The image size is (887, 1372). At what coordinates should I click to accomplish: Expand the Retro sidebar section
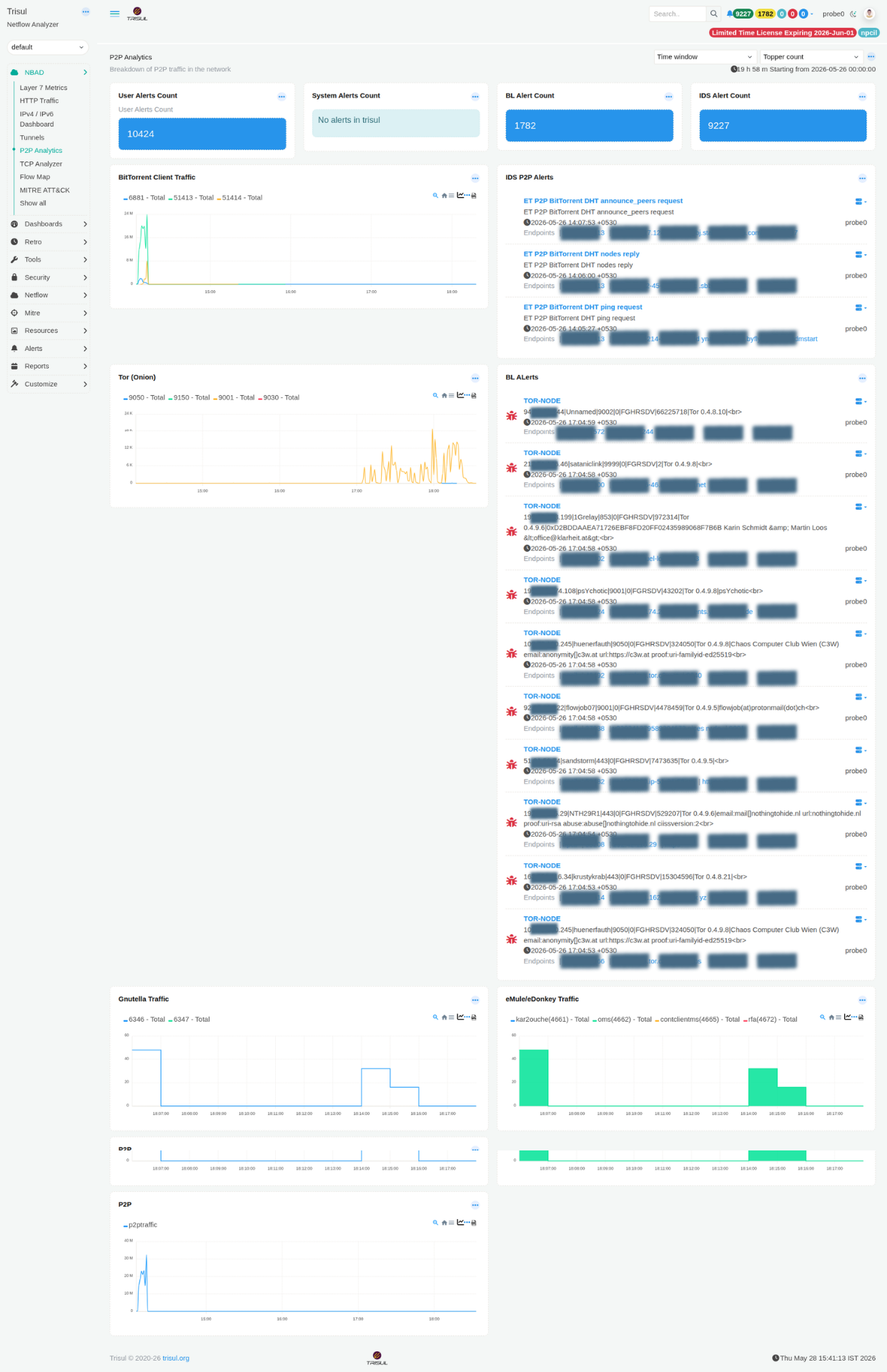coord(49,242)
